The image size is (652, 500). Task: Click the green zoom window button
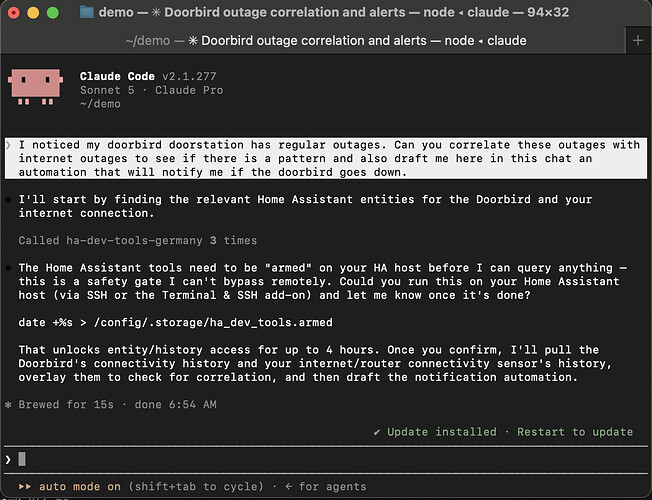click(53, 12)
